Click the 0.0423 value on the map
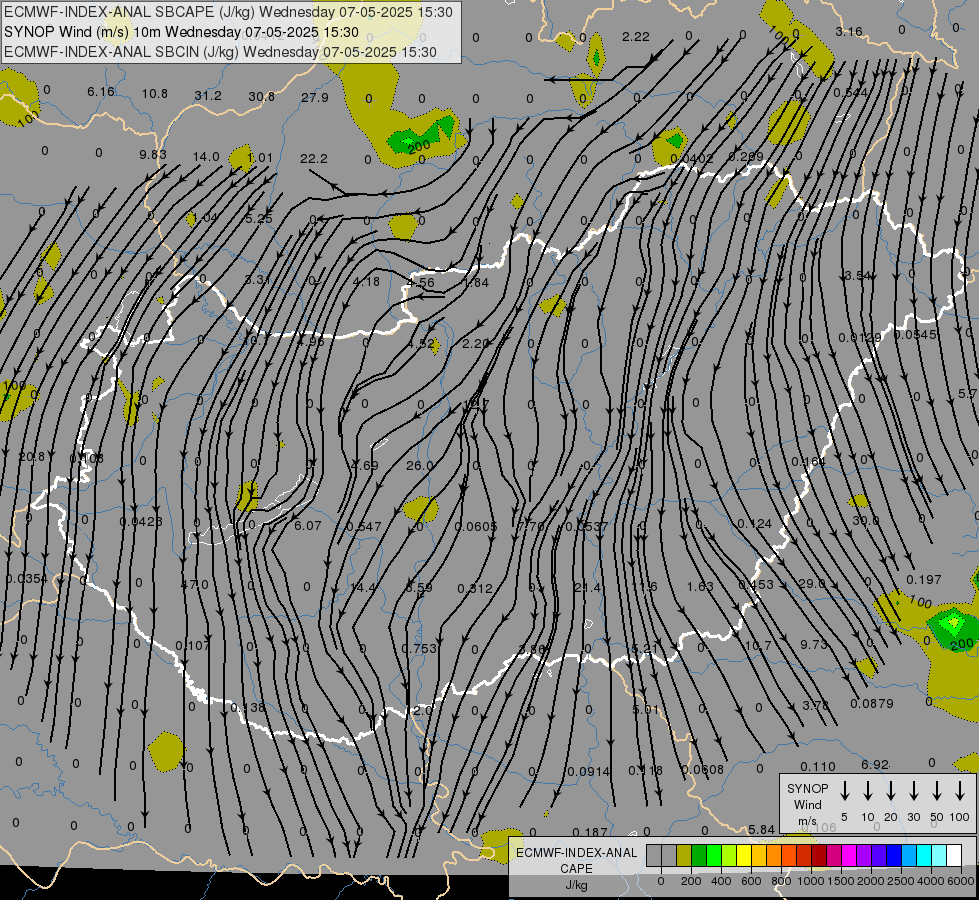The height and width of the screenshot is (900, 979). 141,522
